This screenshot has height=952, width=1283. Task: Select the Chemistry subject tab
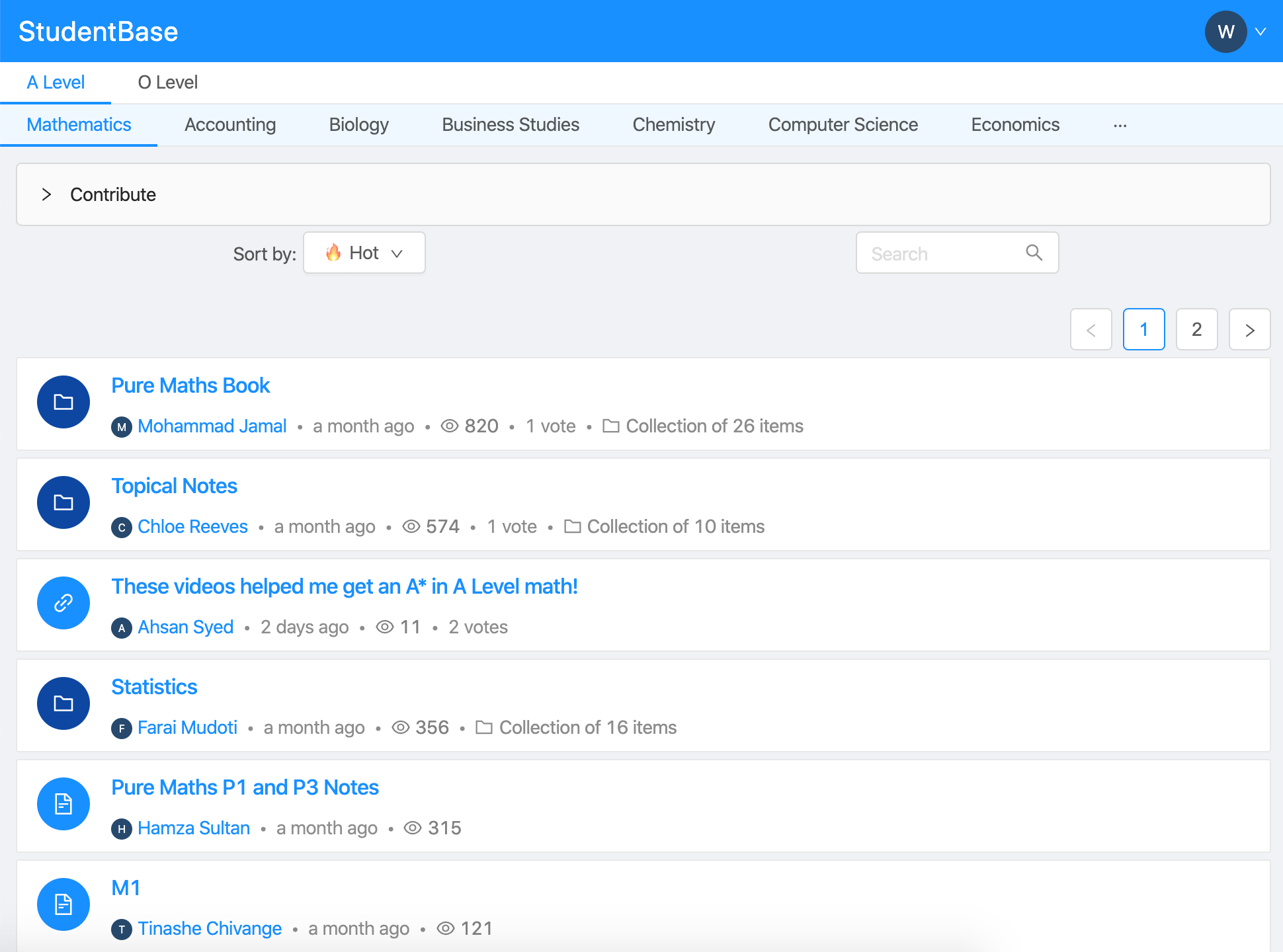pyautogui.click(x=673, y=125)
